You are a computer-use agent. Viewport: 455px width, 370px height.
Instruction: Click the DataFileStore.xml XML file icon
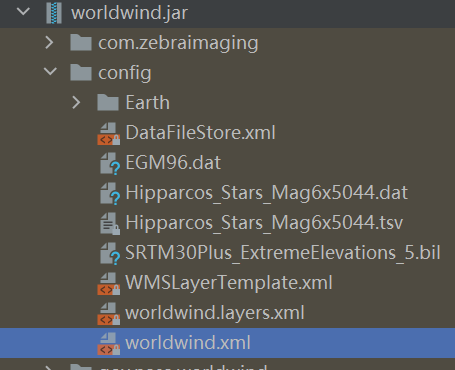[x=109, y=133]
